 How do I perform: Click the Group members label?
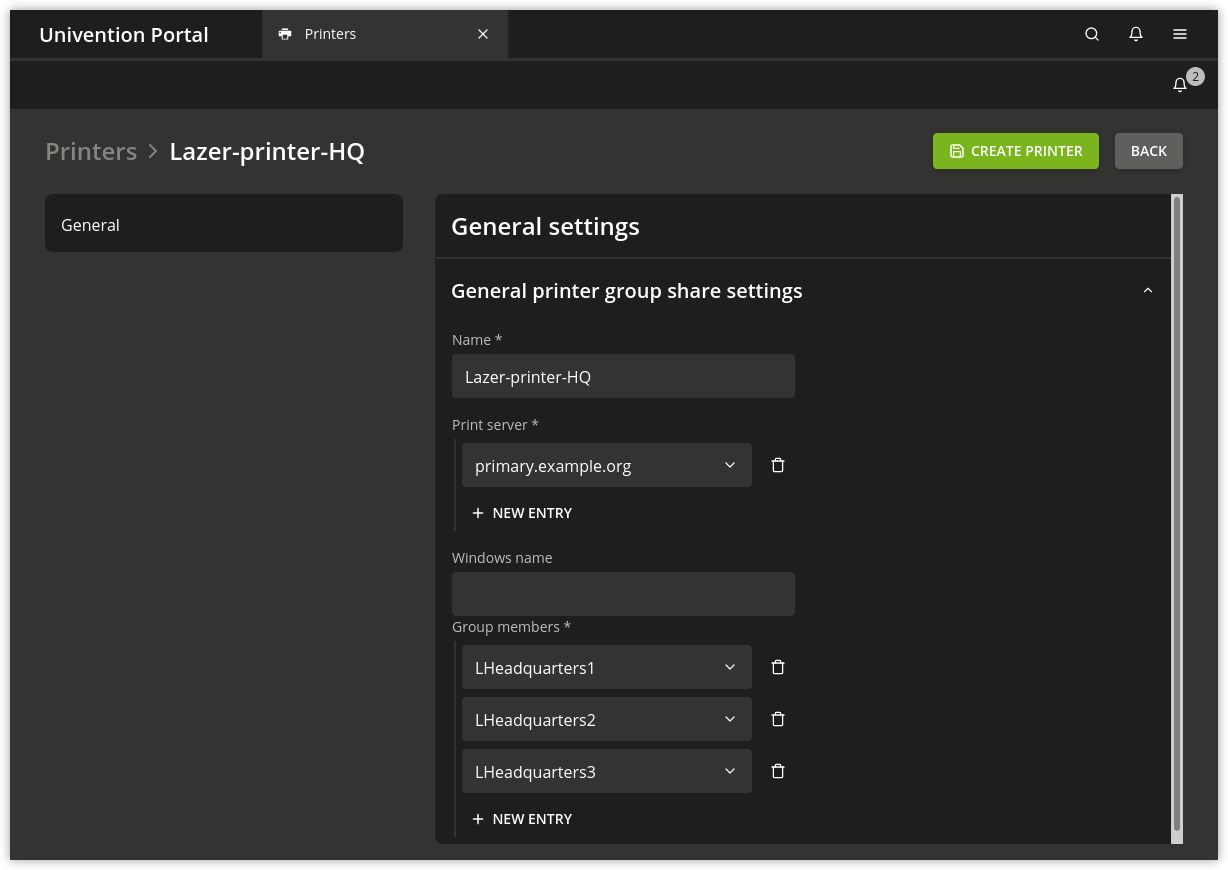coord(511,627)
